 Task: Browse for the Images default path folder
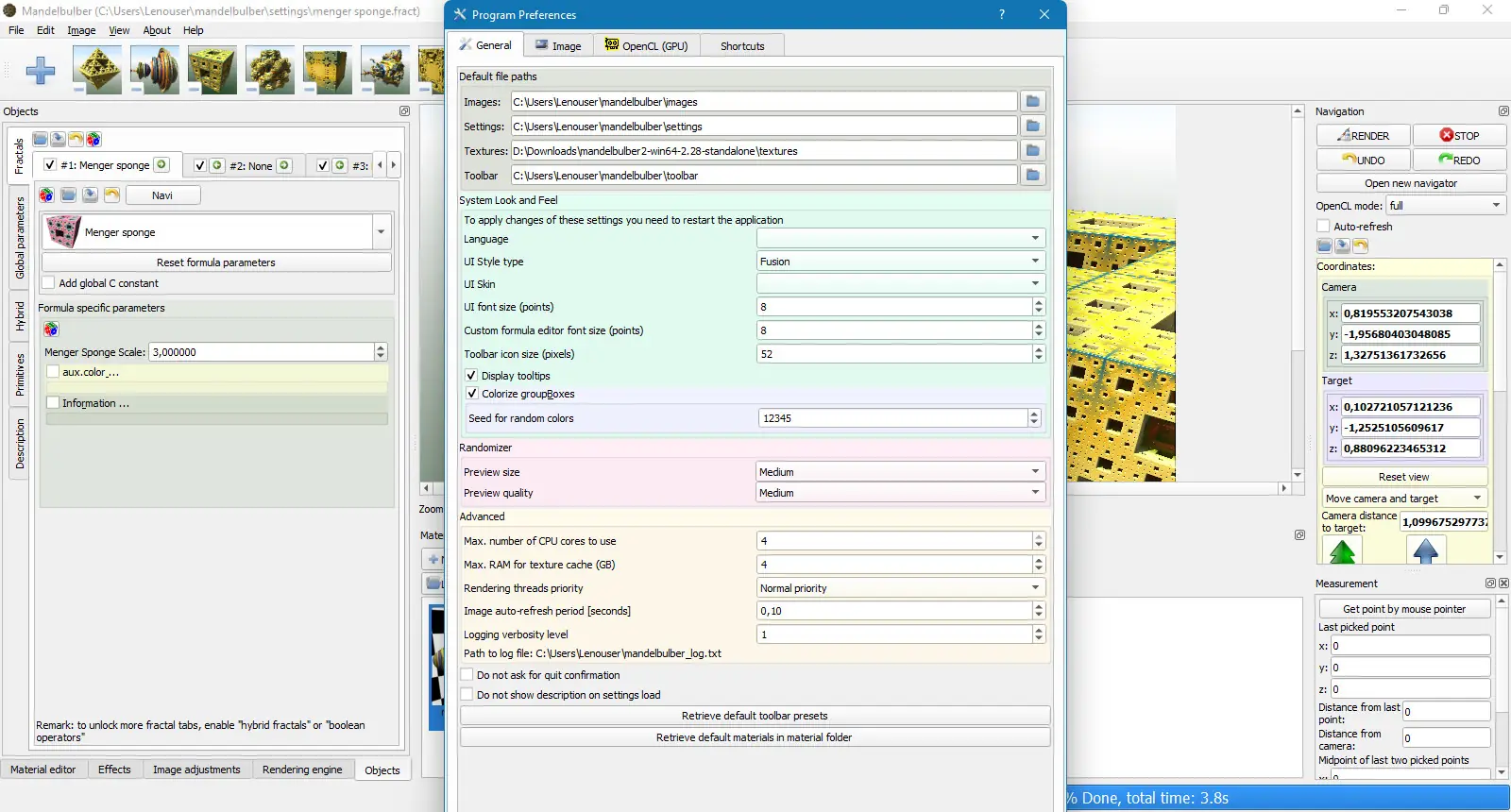(x=1033, y=102)
